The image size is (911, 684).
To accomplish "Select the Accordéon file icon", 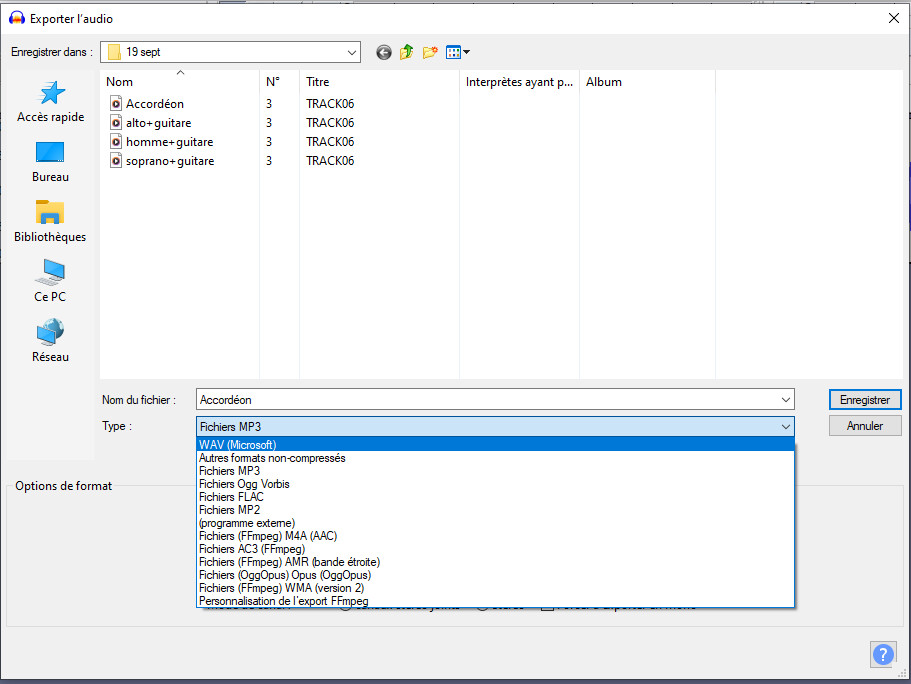I will [116, 103].
